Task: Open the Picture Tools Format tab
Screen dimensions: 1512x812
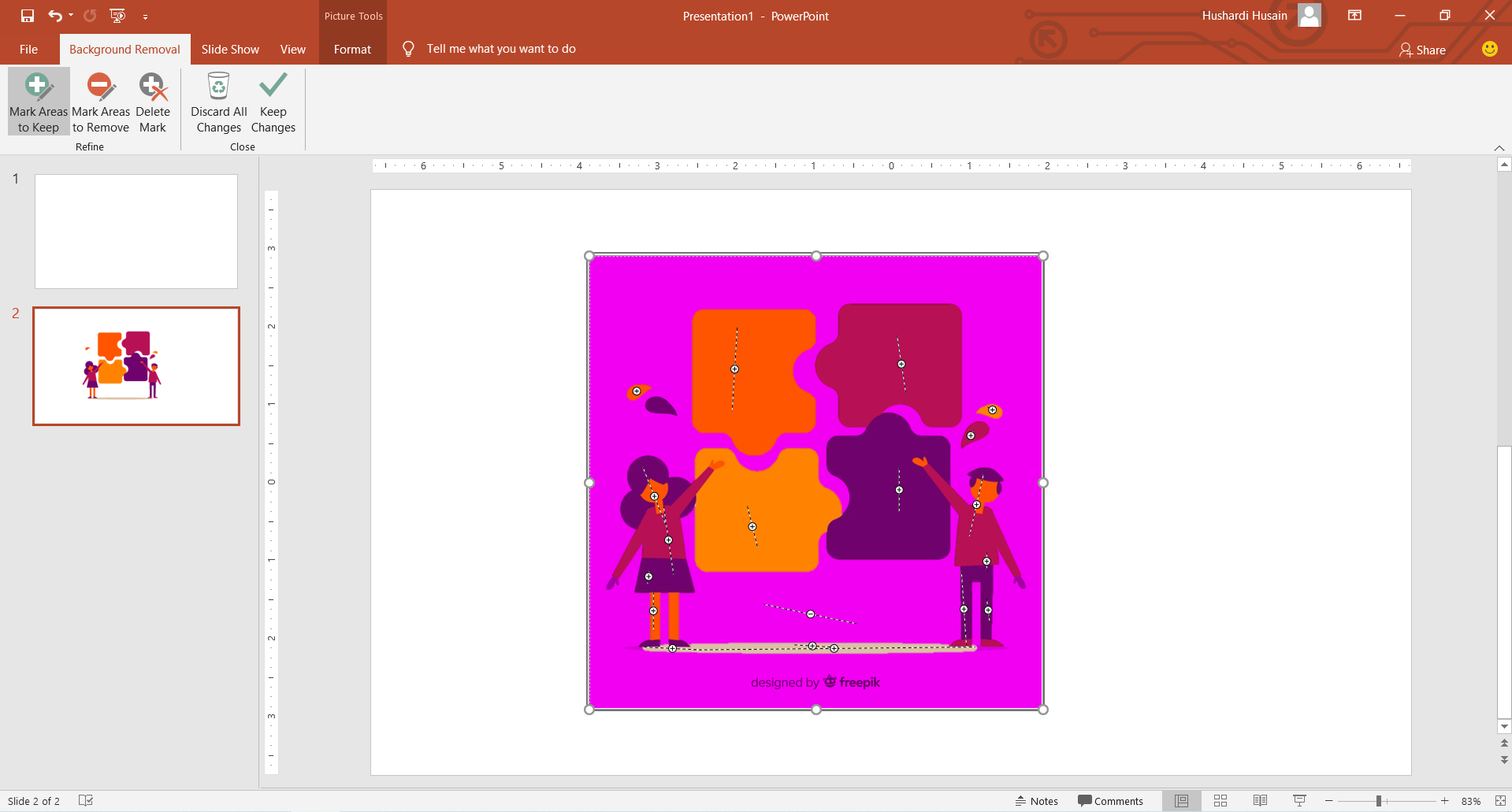Action: coord(352,49)
